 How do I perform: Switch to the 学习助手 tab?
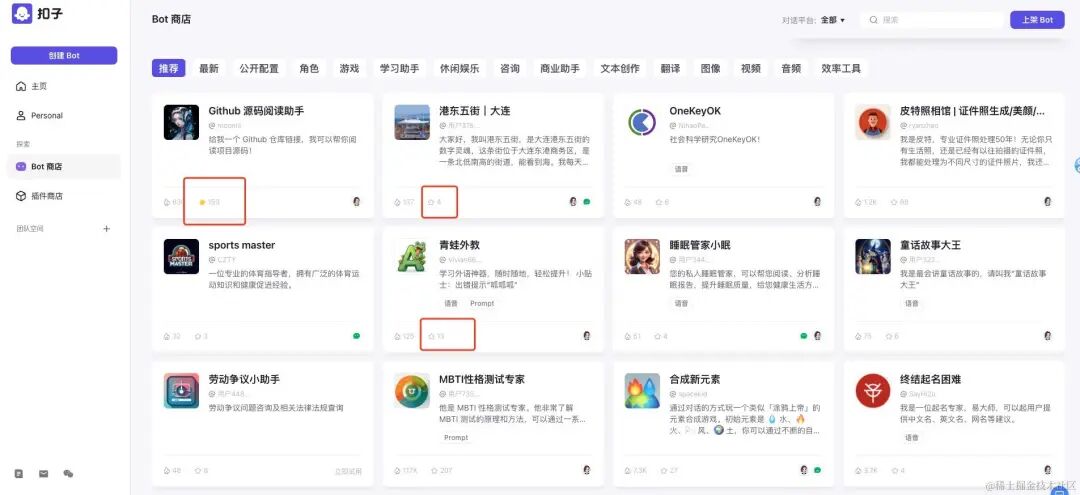[399, 68]
